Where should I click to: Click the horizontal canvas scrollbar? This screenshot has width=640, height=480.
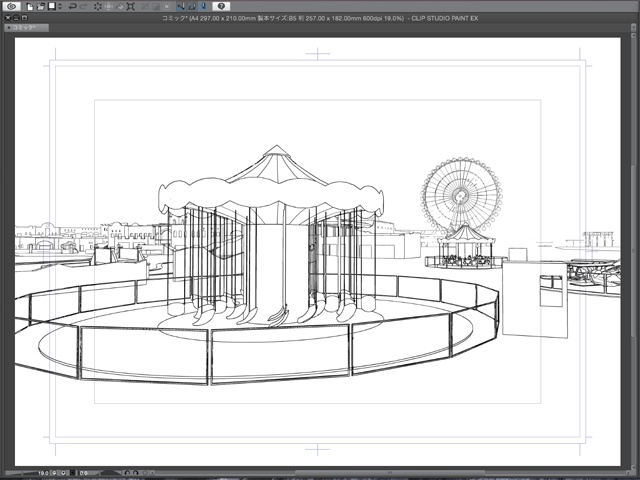coord(390,473)
